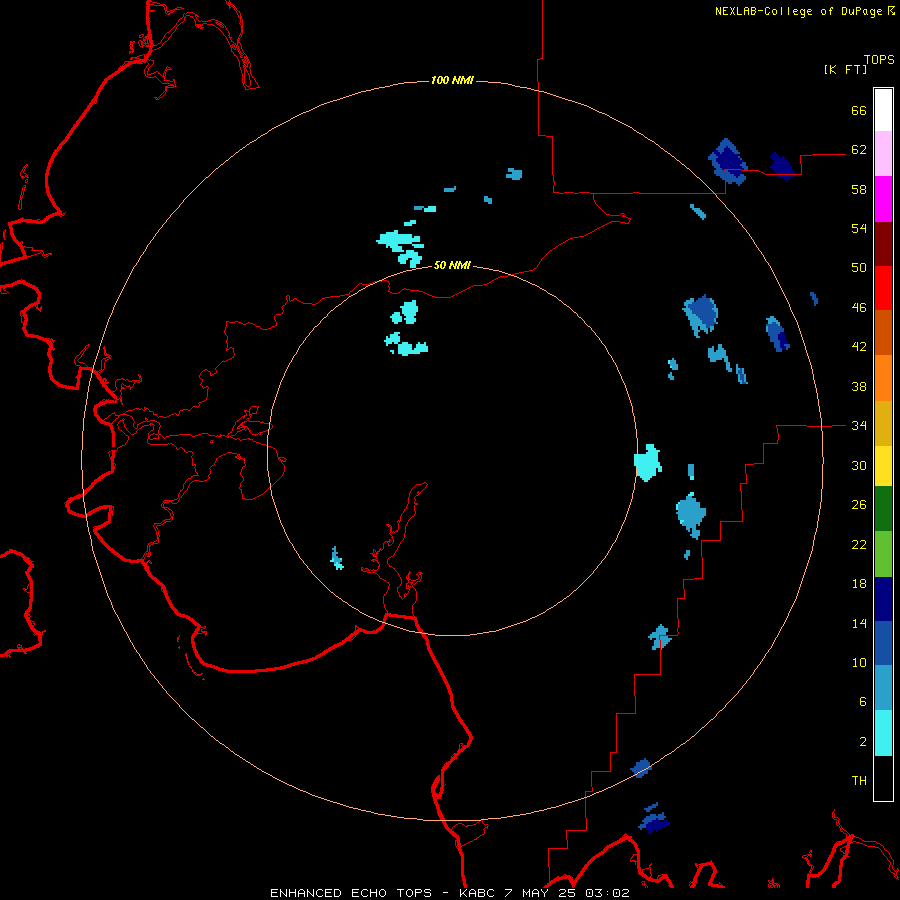Select the bright orange legend band

click(883, 378)
